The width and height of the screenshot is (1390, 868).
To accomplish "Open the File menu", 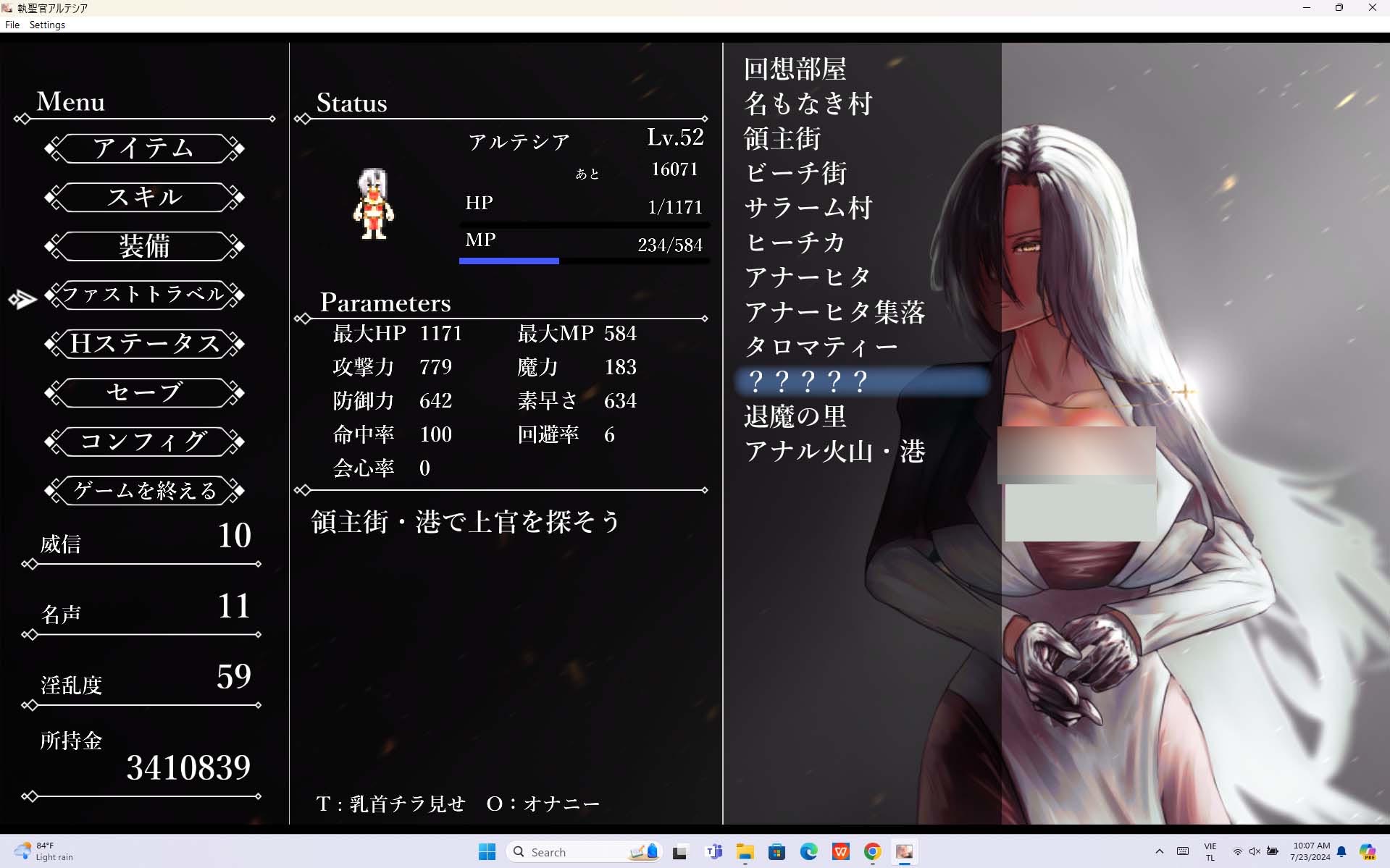I will click(x=12, y=25).
